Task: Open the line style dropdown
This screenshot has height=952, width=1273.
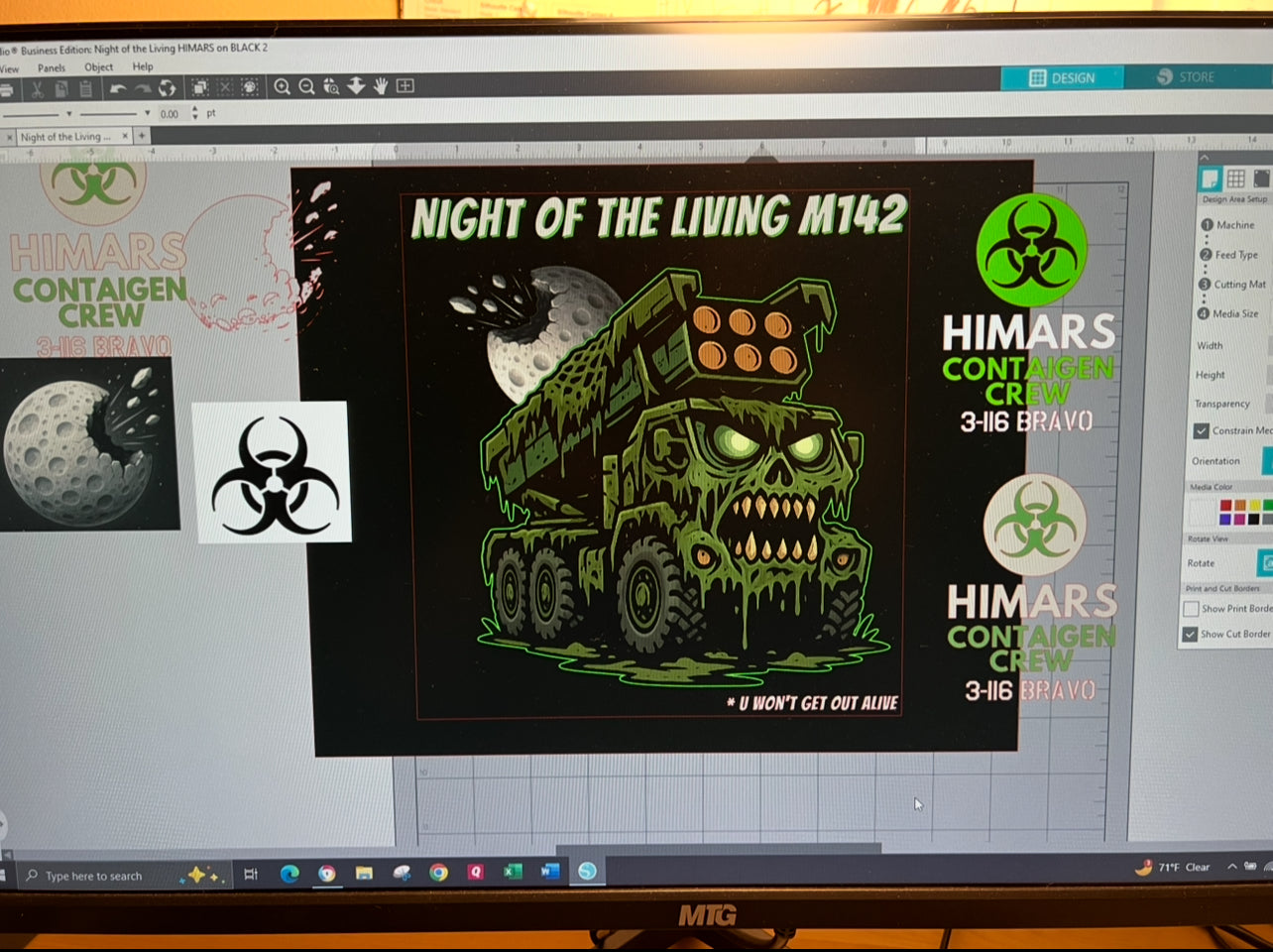Action: click(x=68, y=114)
